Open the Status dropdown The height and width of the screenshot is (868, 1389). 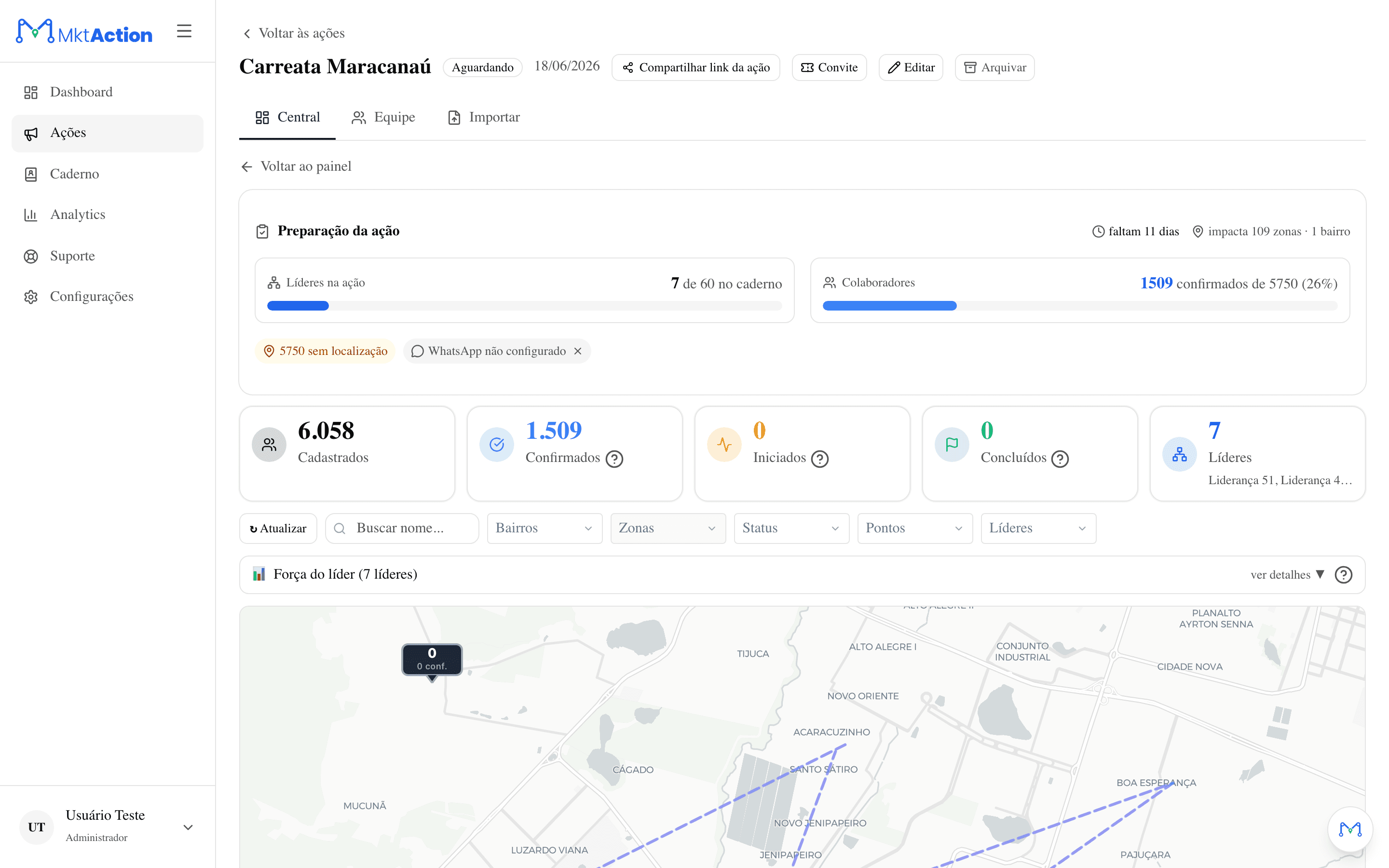[x=791, y=528]
